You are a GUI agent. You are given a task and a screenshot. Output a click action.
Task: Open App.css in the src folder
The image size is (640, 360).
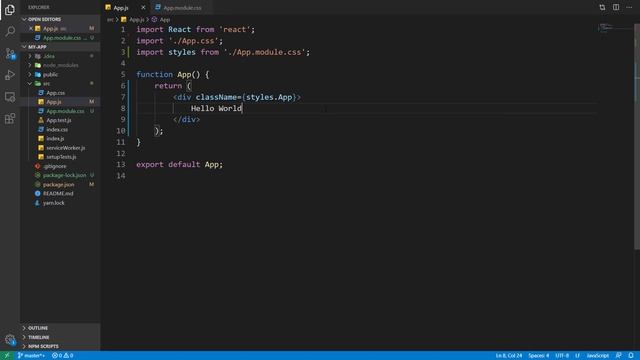60,93
